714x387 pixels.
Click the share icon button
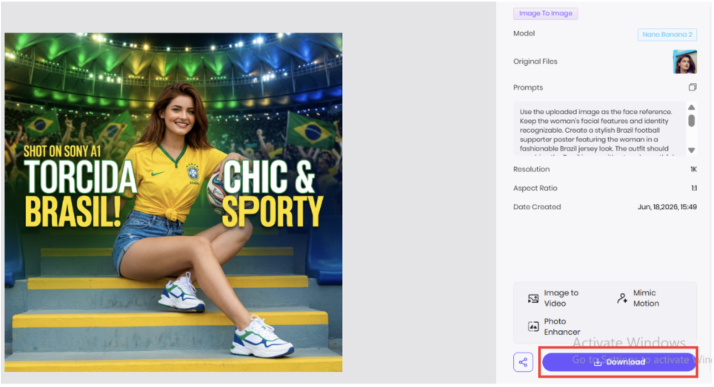click(x=523, y=362)
